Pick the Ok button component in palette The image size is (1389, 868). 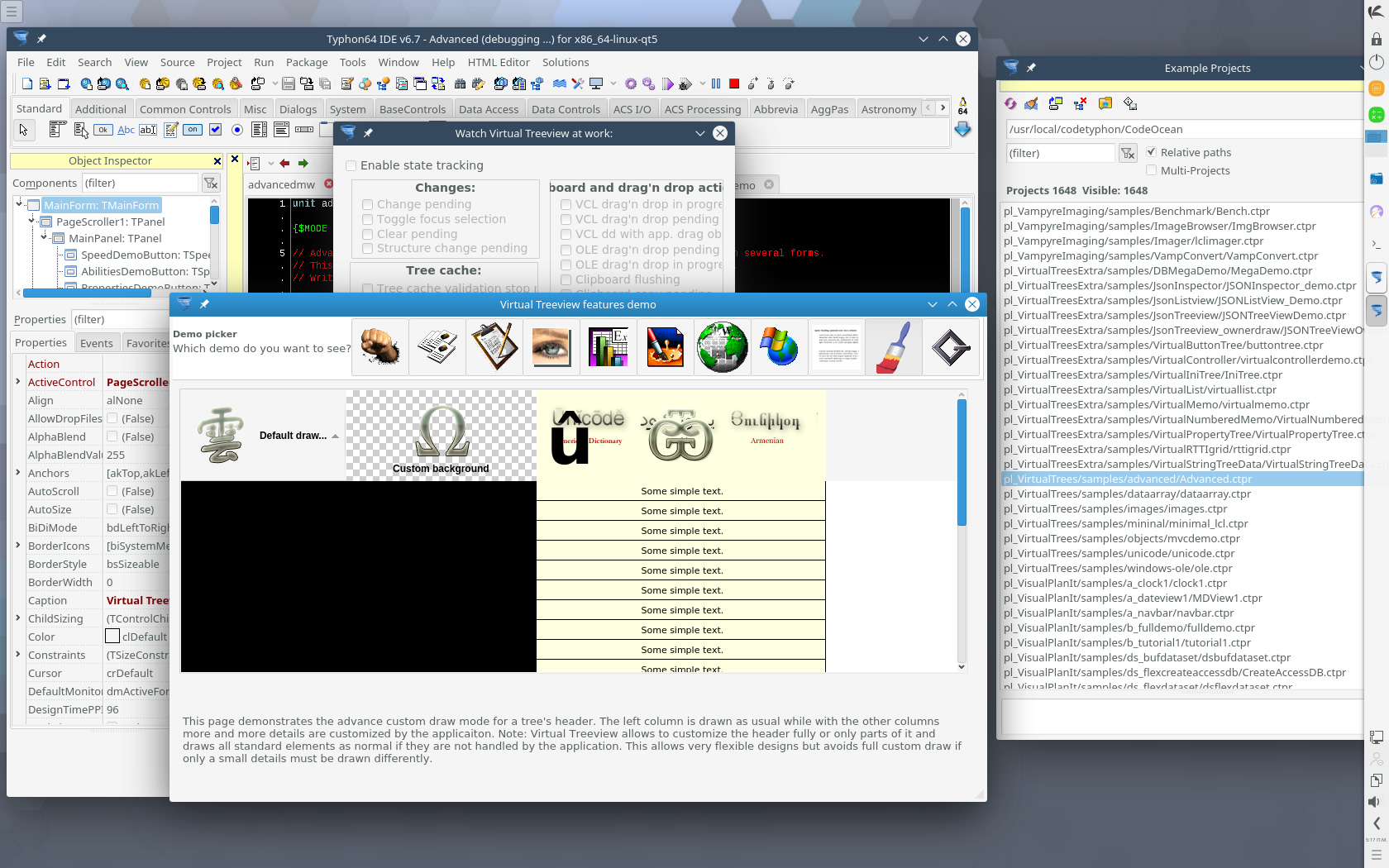[x=103, y=130]
